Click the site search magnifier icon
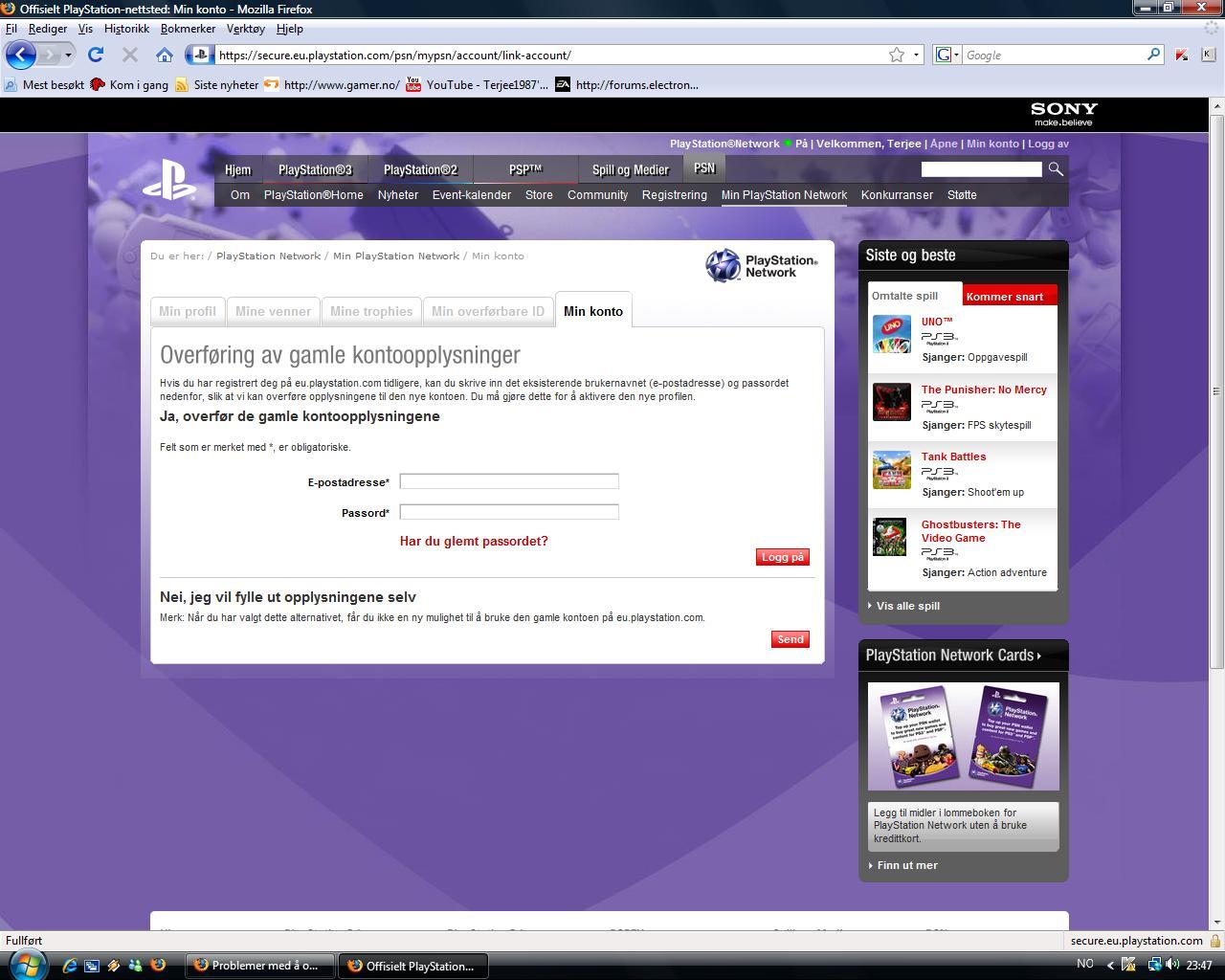1225x980 pixels. pos(1056,169)
